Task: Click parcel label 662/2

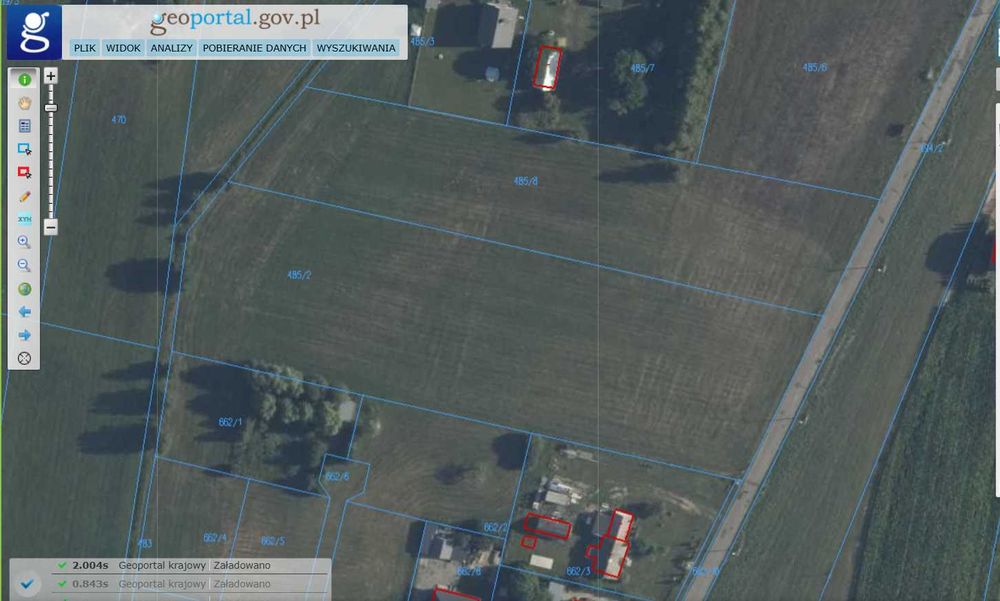Action: tap(496, 528)
